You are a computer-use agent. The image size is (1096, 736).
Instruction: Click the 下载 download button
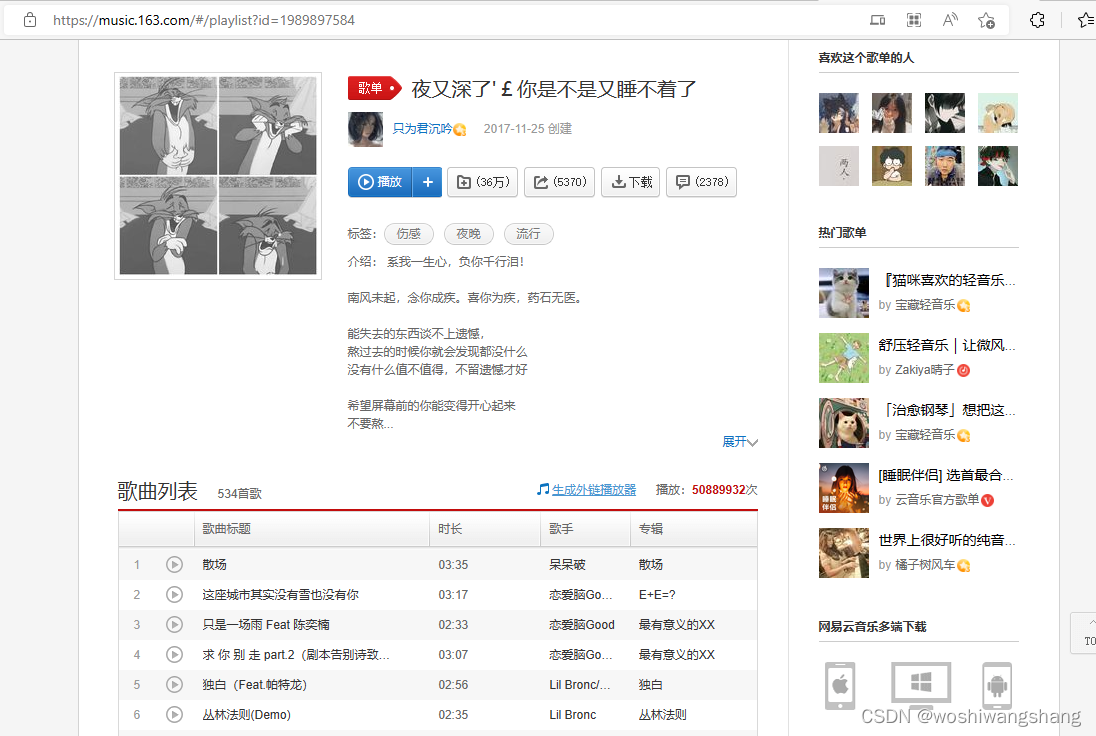(630, 182)
